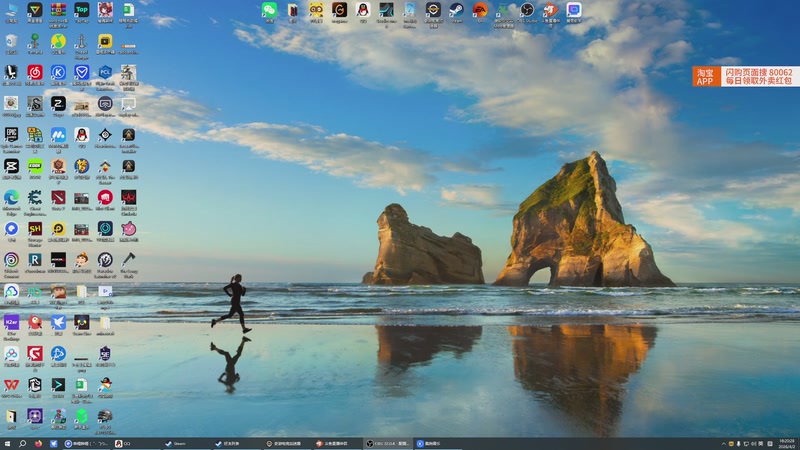
Task: Open Firefox from the taskbar
Action: coord(38,444)
